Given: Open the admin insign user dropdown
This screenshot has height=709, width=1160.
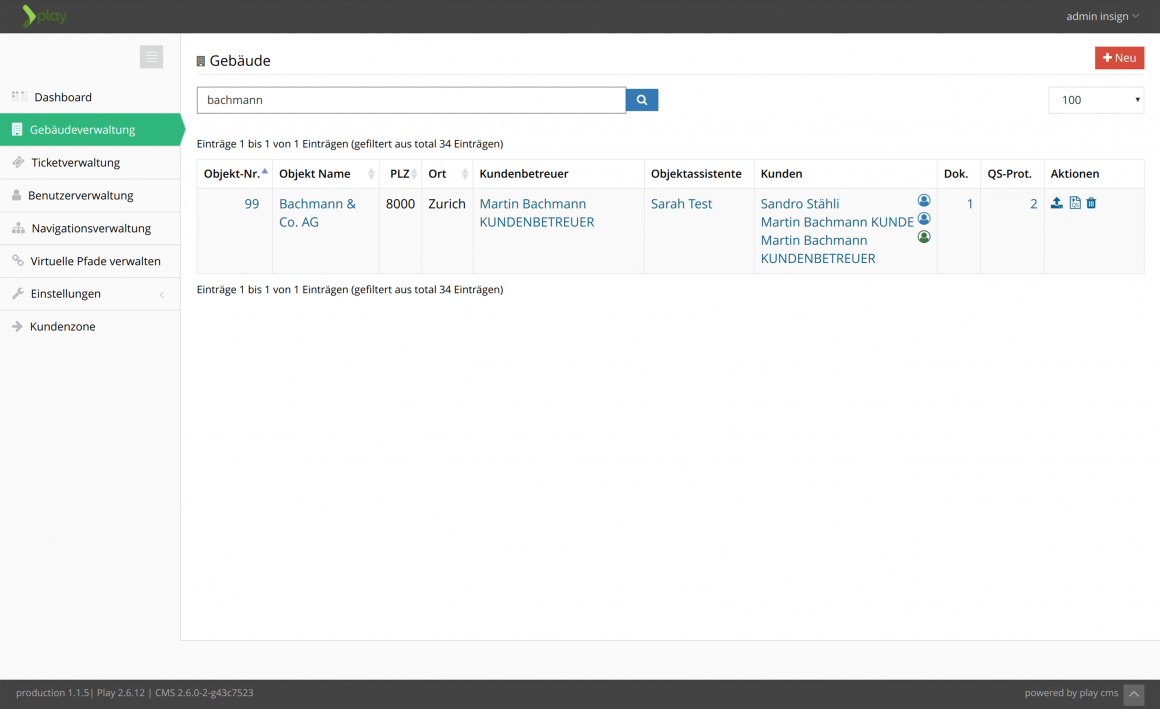Looking at the screenshot, I should tap(1102, 16).
